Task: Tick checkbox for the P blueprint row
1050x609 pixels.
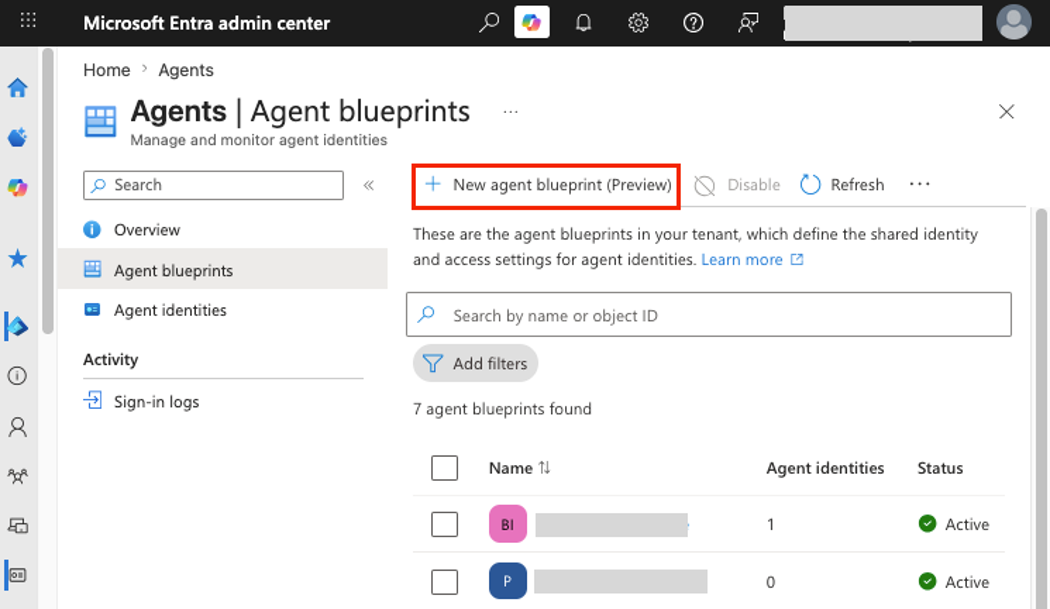Action: 445,582
